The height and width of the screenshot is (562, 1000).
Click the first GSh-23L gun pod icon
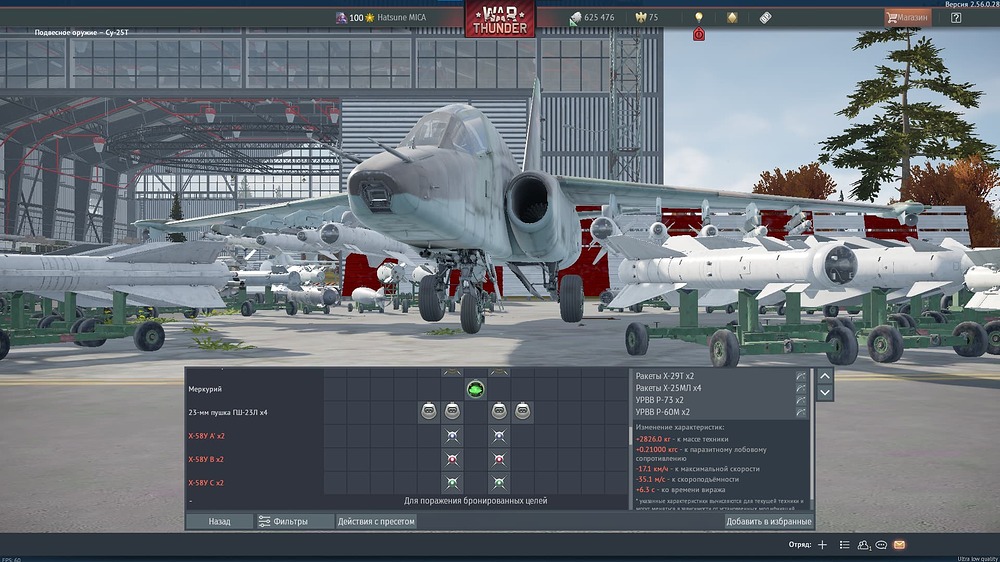point(429,411)
